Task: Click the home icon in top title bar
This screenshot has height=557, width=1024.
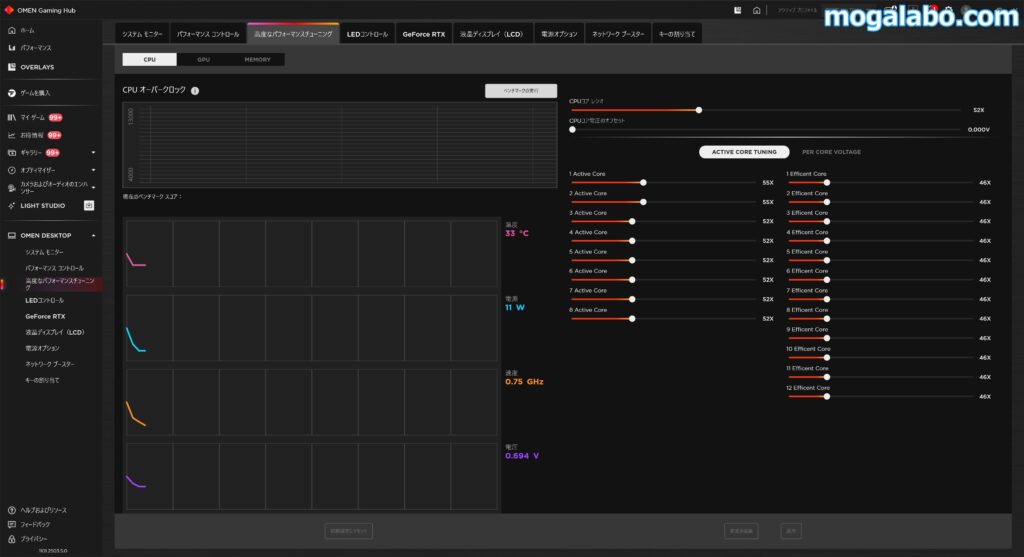Action: click(x=756, y=10)
